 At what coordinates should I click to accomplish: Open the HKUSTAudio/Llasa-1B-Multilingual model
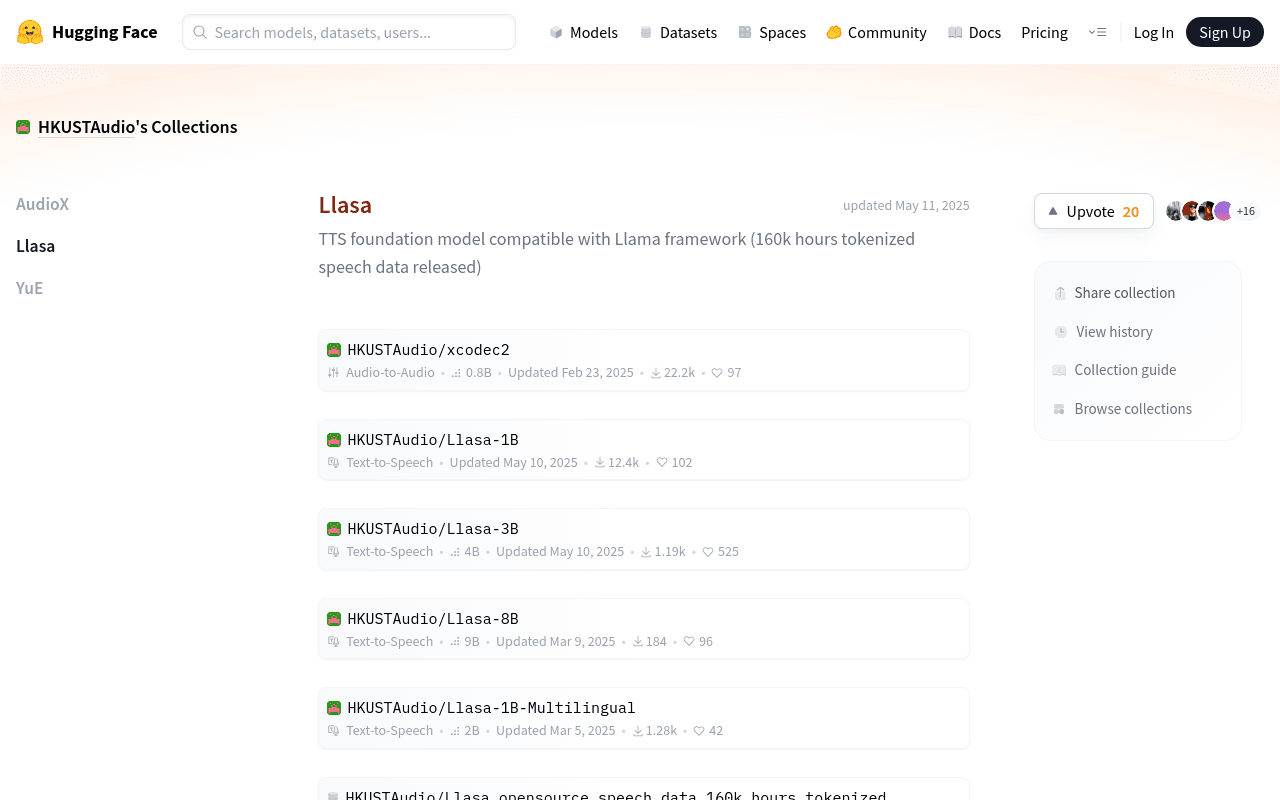644,718
